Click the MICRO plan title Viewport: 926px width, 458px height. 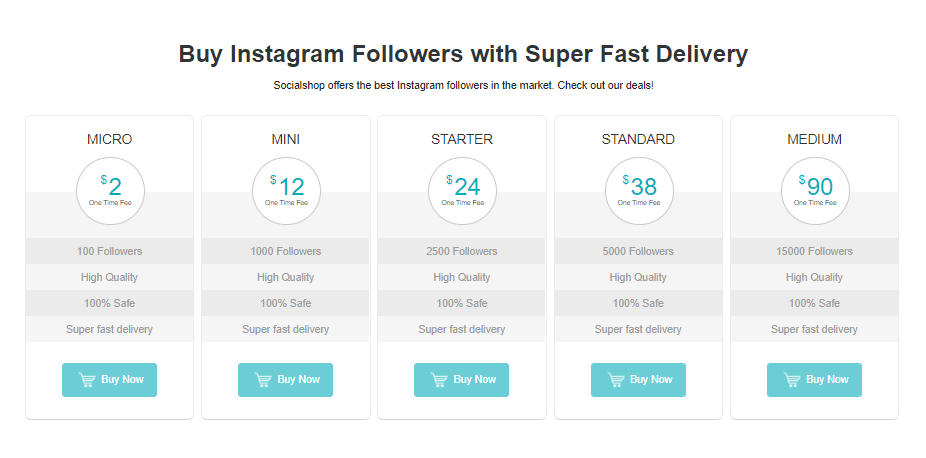(109, 139)
